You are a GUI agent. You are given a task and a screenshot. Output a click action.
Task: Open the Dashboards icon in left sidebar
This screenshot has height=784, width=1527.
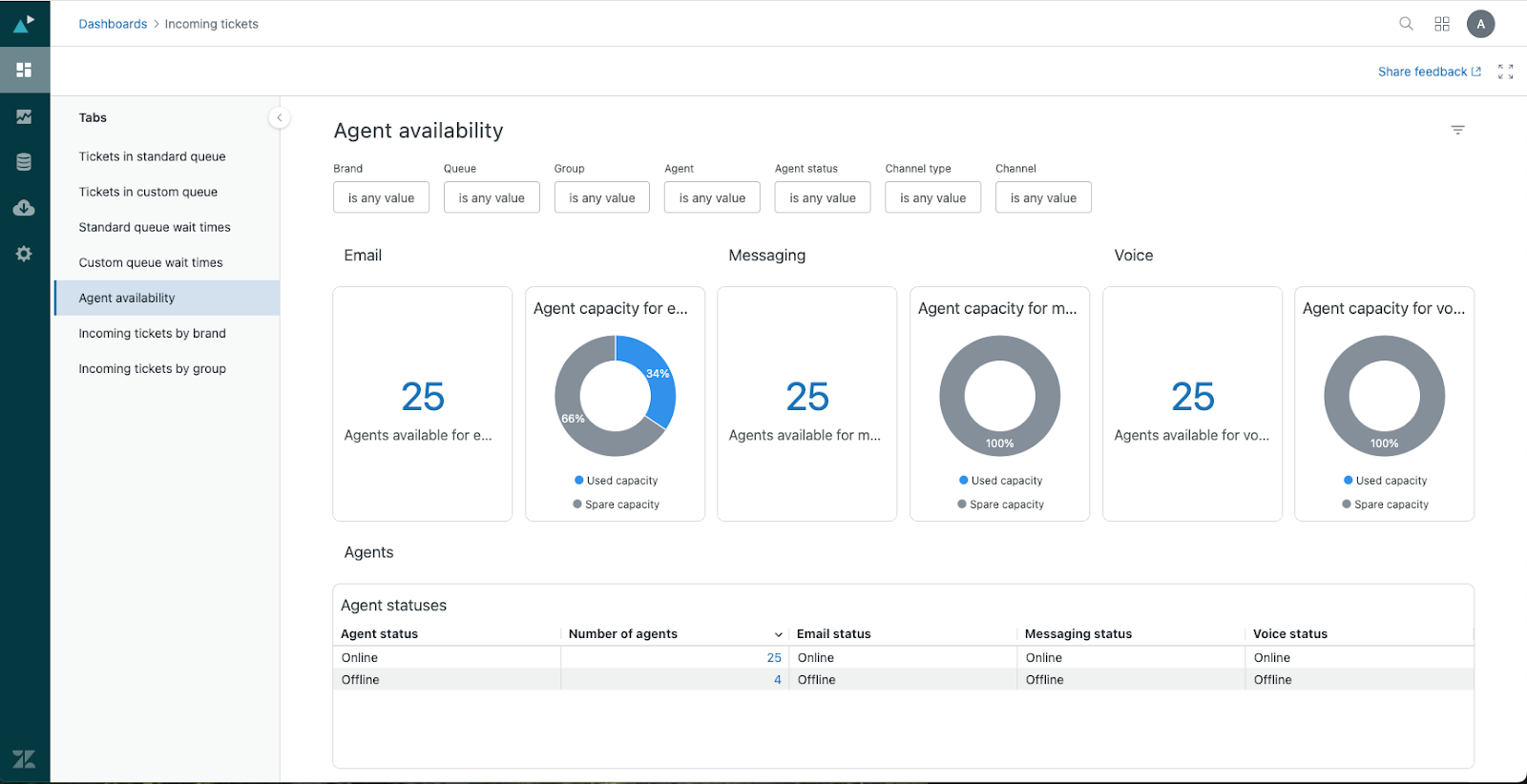(x=24, y=70)
